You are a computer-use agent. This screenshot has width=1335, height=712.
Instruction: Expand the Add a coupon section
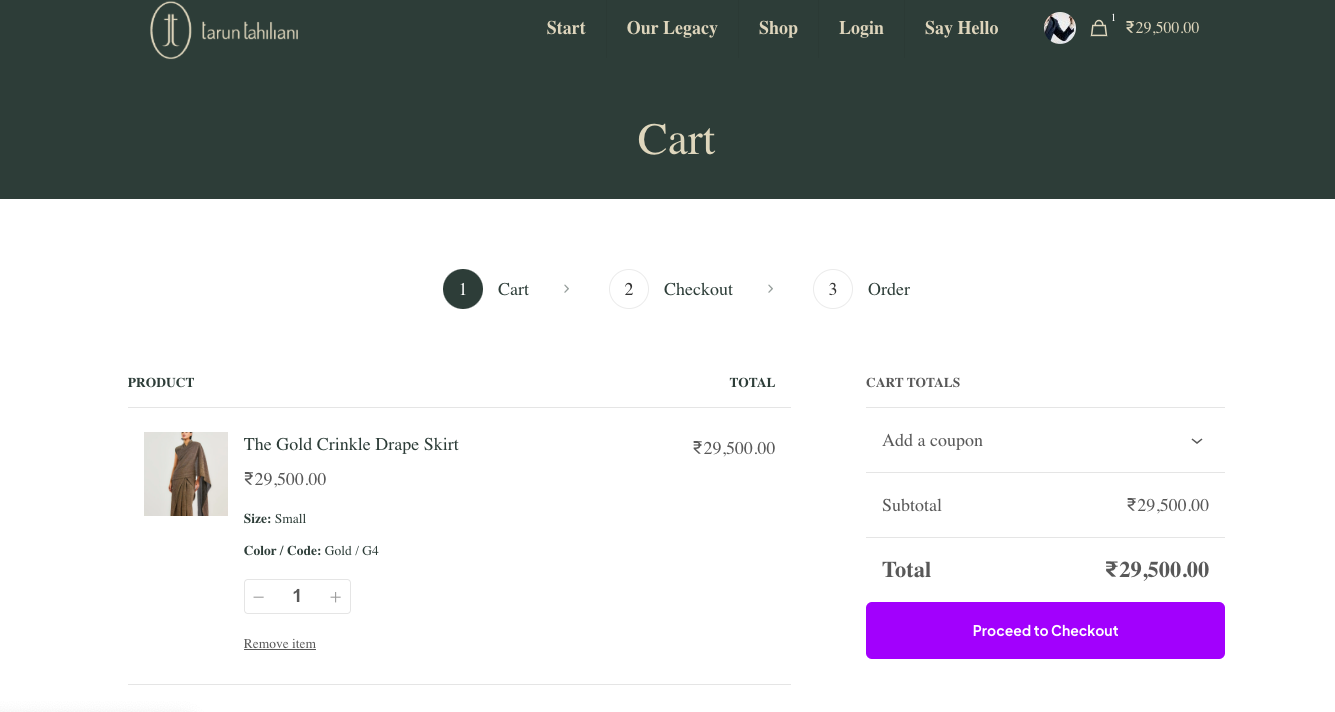(x=932, y=440)
